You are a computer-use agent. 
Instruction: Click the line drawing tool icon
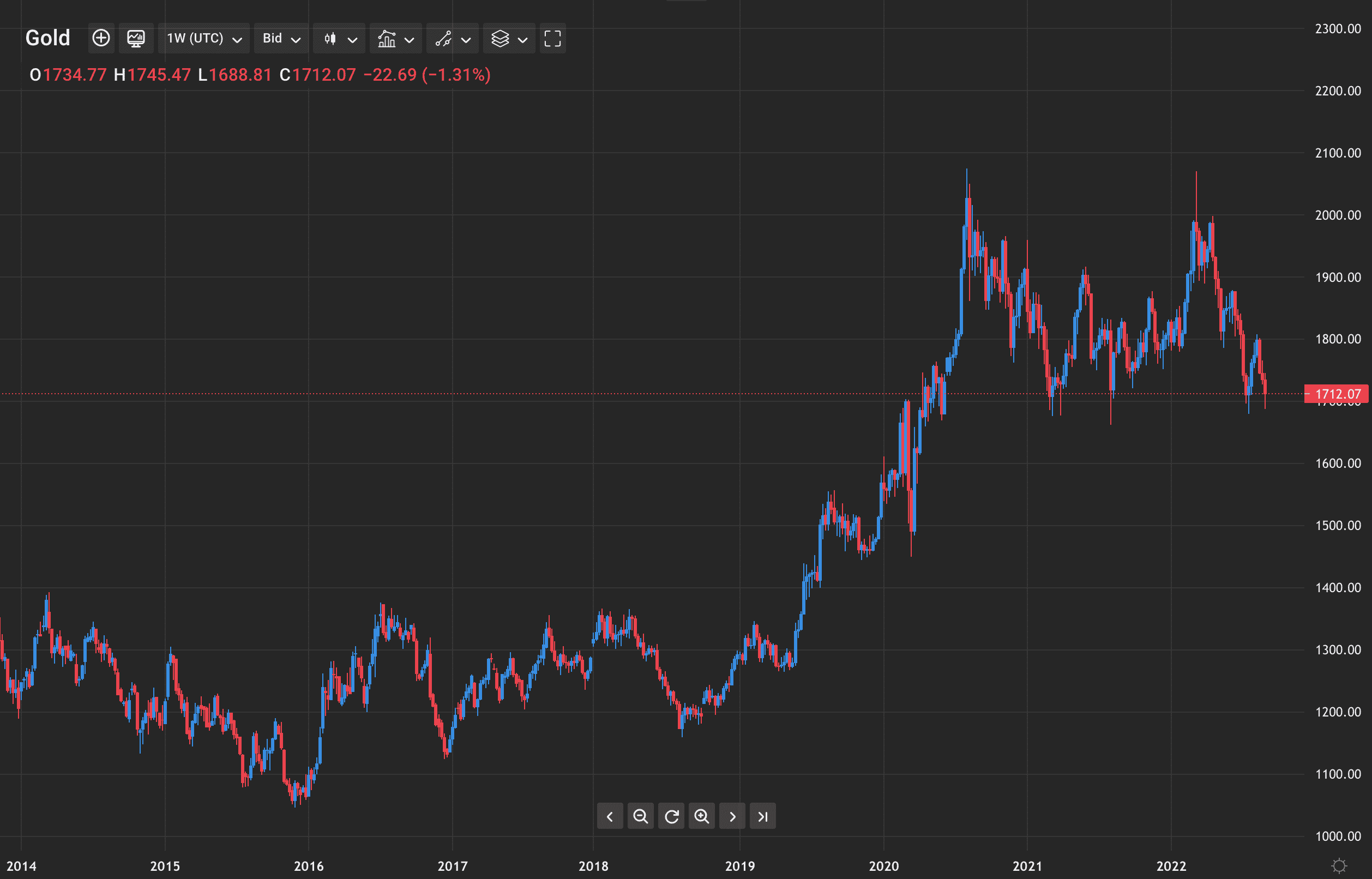pos(443,38)
